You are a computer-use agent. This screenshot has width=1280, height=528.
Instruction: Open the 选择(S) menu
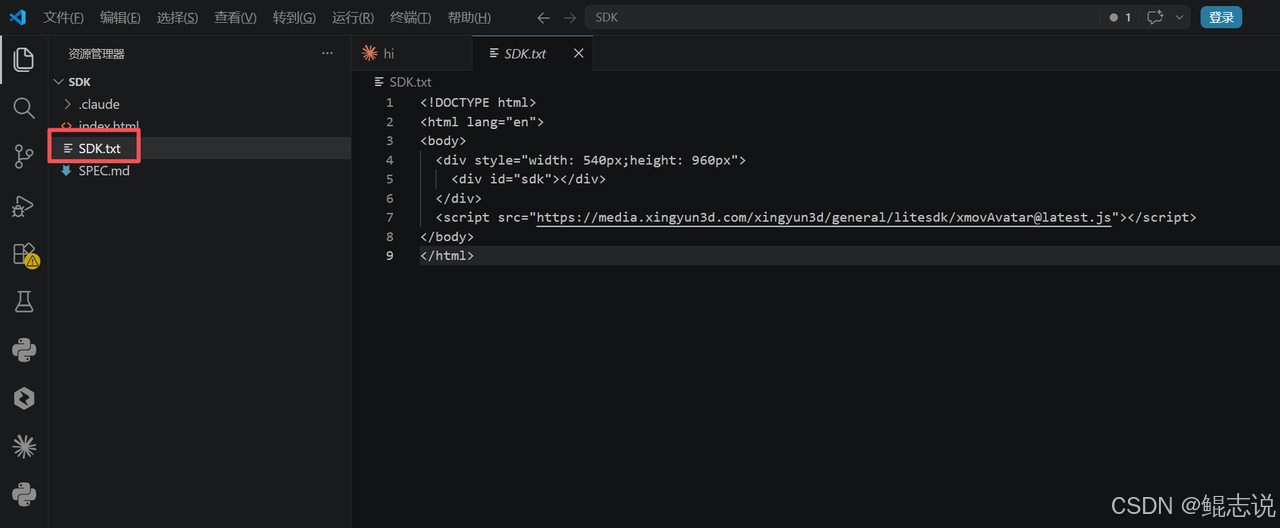177,18
